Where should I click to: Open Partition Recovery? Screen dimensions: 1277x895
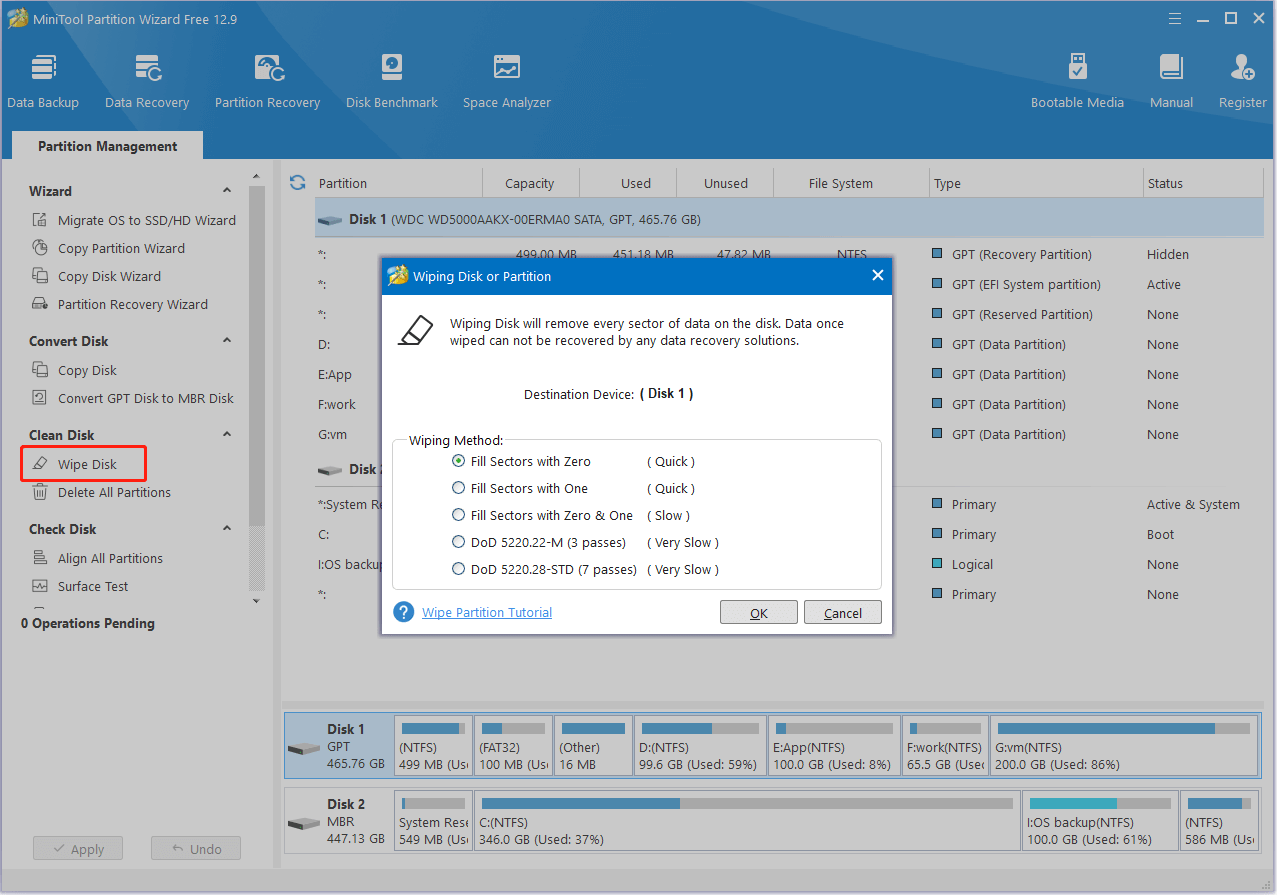click(266, 78)
